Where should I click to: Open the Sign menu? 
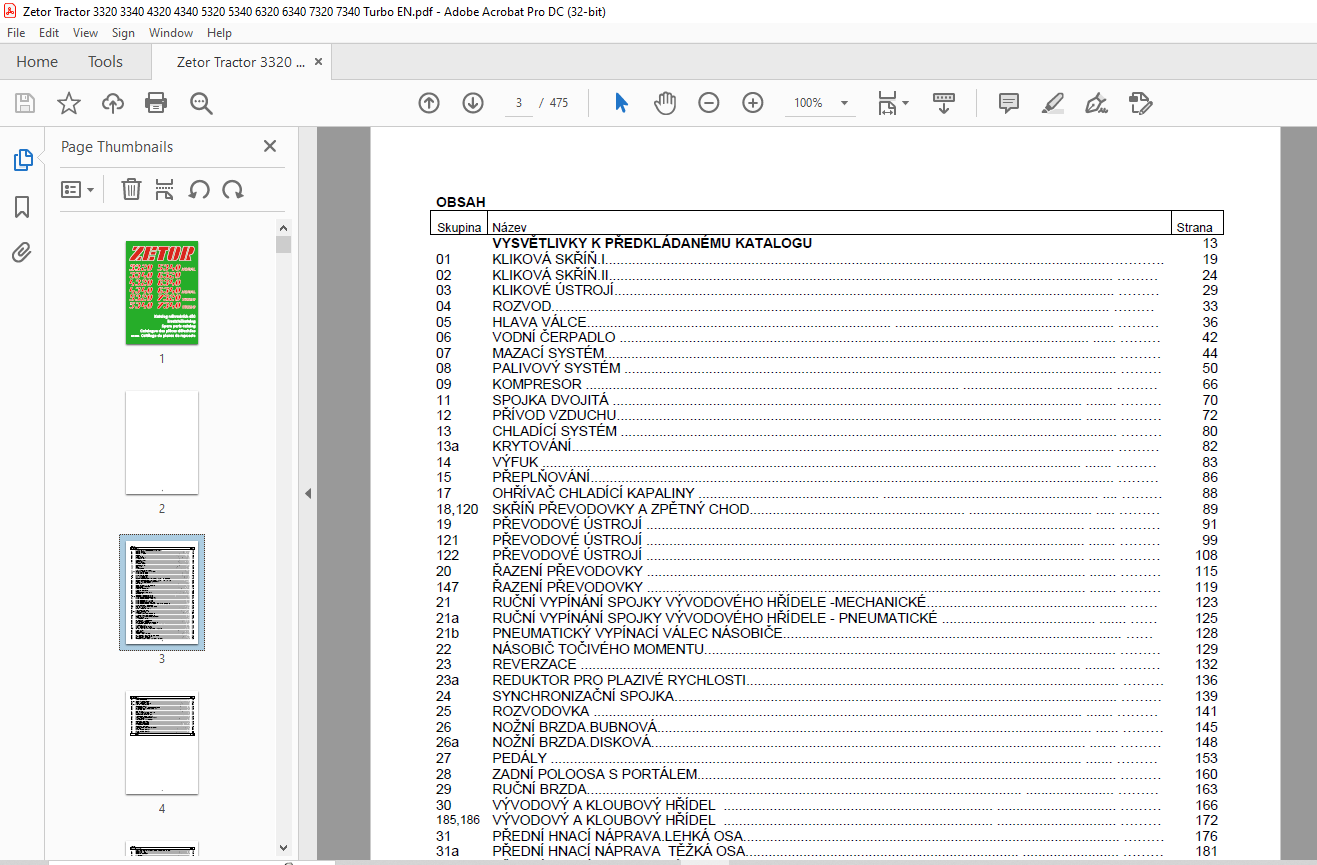[x=123, y=33]
